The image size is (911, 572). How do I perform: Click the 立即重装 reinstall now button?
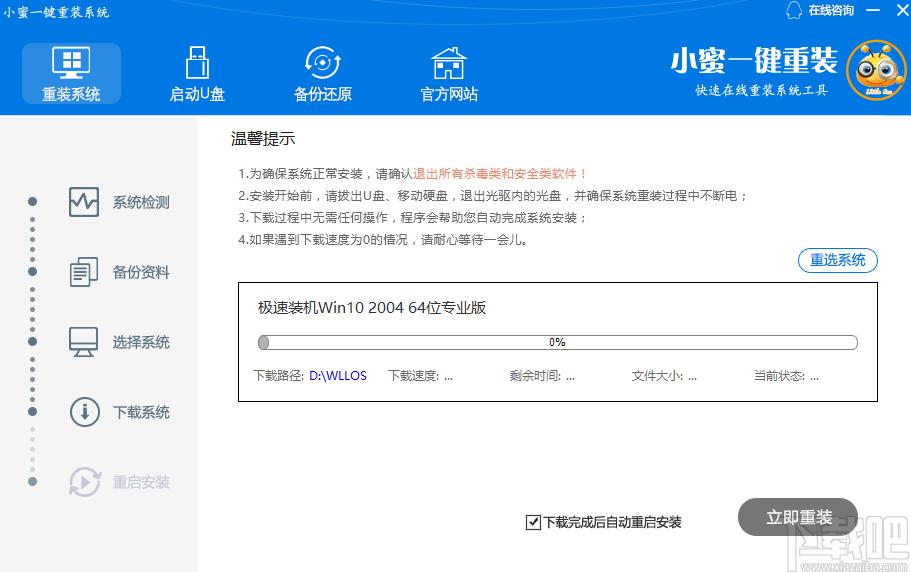tap(798, 517)
